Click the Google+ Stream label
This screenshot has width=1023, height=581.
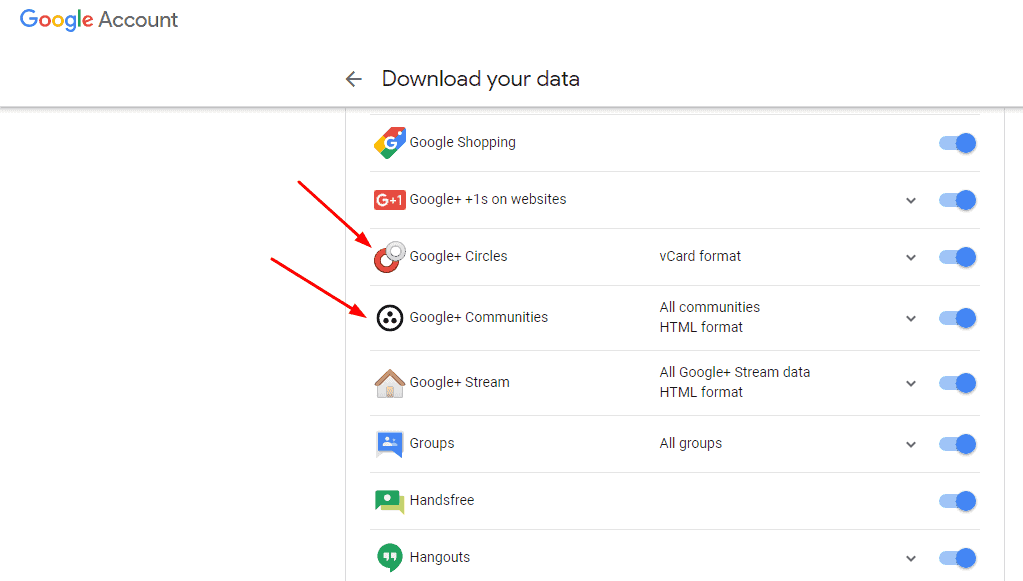point(459,382)
